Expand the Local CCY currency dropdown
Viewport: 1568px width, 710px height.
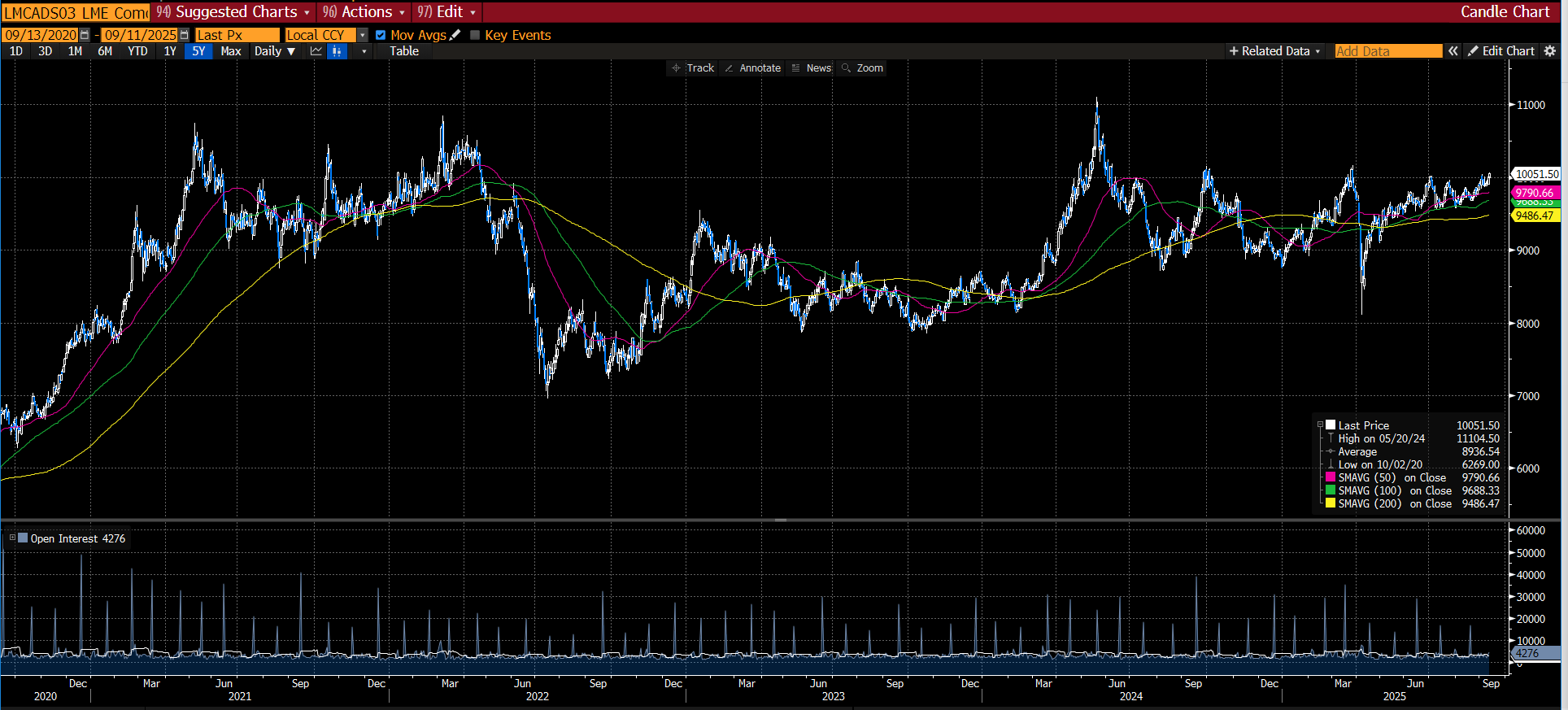point(363,35)
